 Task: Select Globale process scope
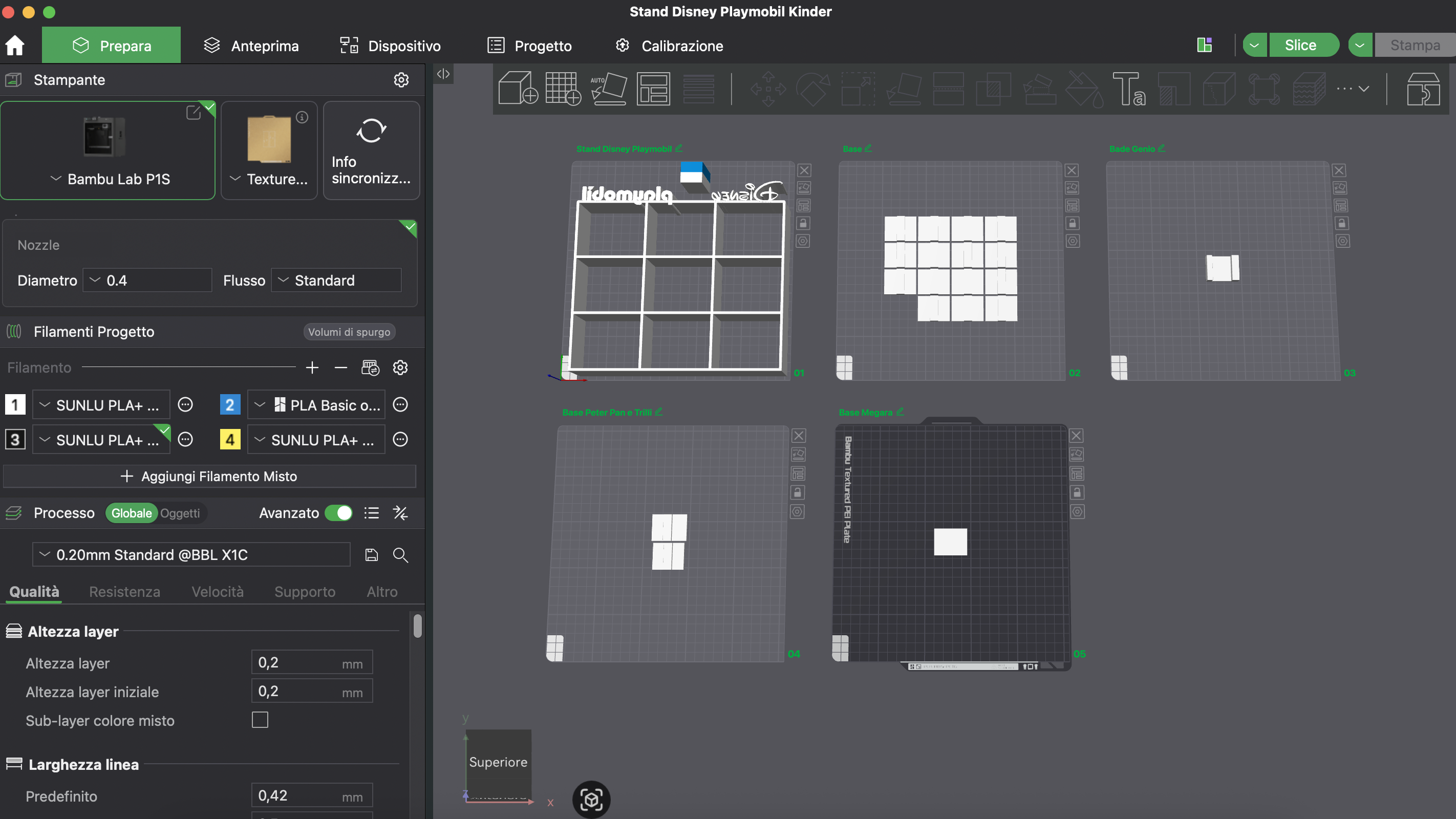[131, 513]
